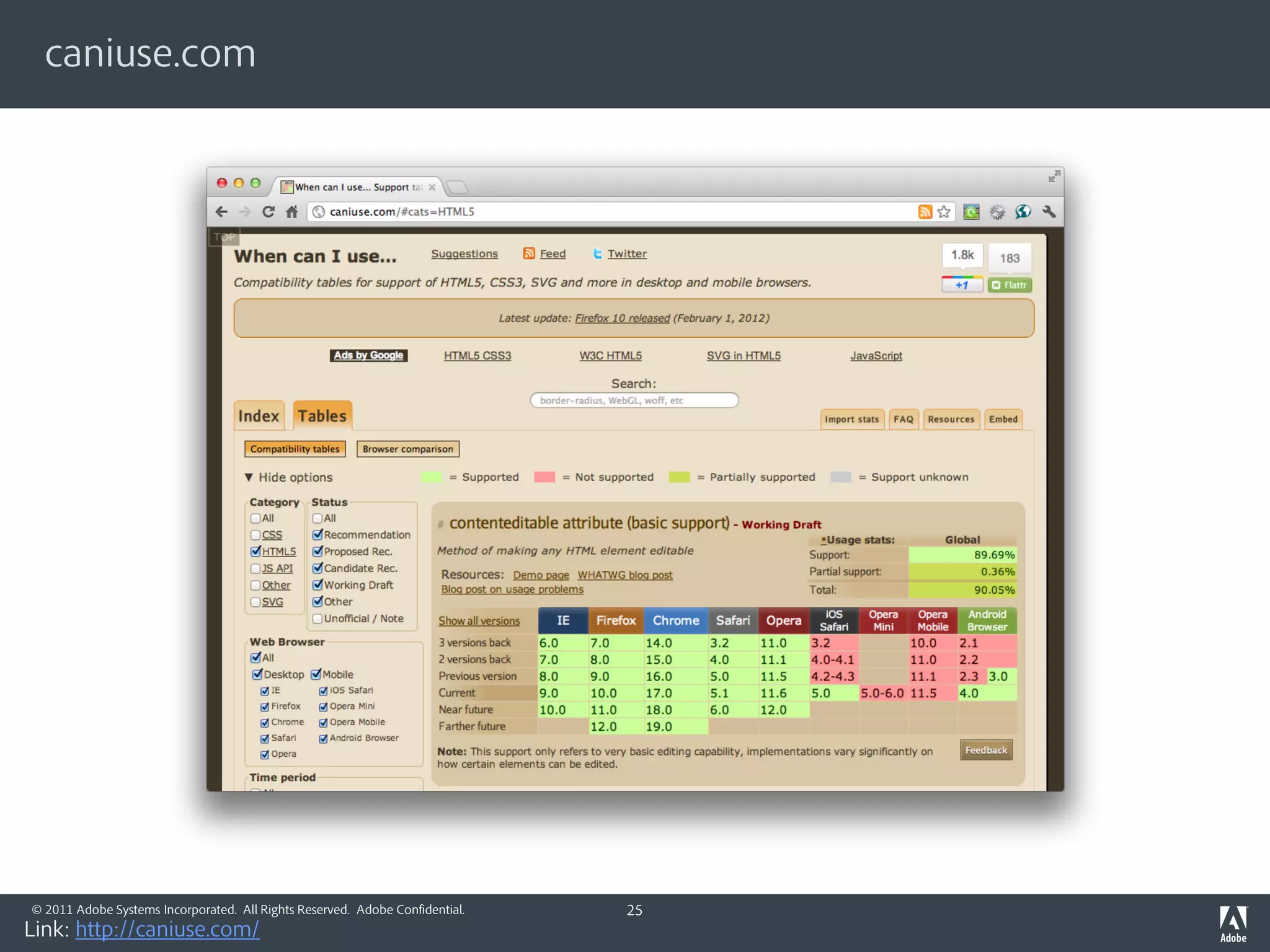Uncheck the Desktop browsers checkbox
1270x952 pixels.
click(x=257, y=674)
